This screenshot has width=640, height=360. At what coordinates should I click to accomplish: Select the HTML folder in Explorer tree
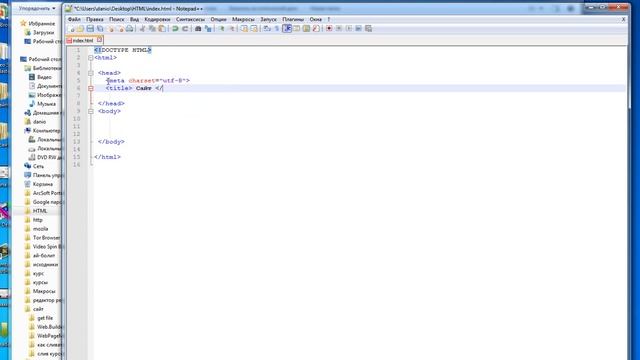point(40,211)
